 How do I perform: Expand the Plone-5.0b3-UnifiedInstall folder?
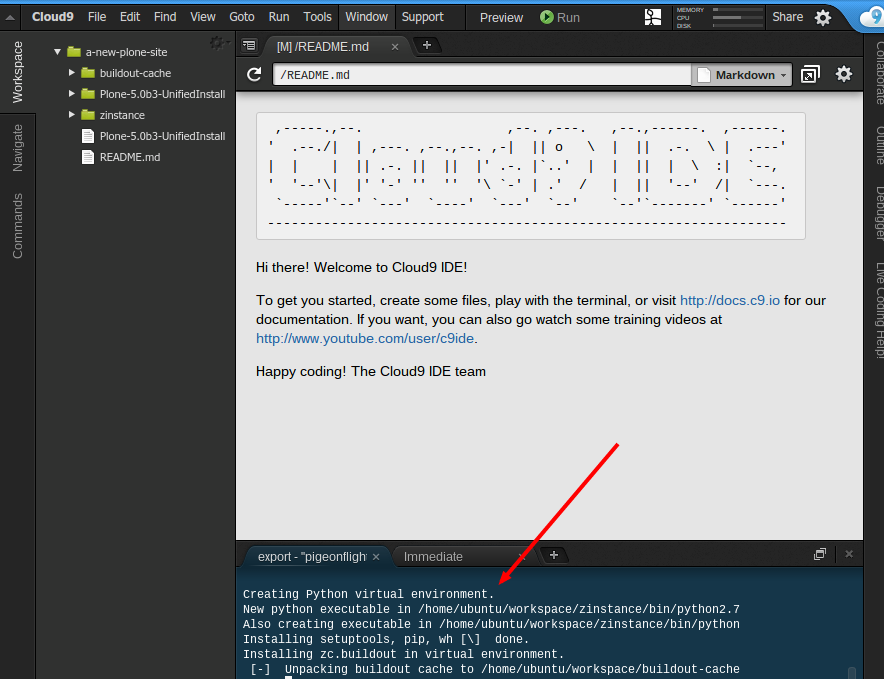click(72, 94)
